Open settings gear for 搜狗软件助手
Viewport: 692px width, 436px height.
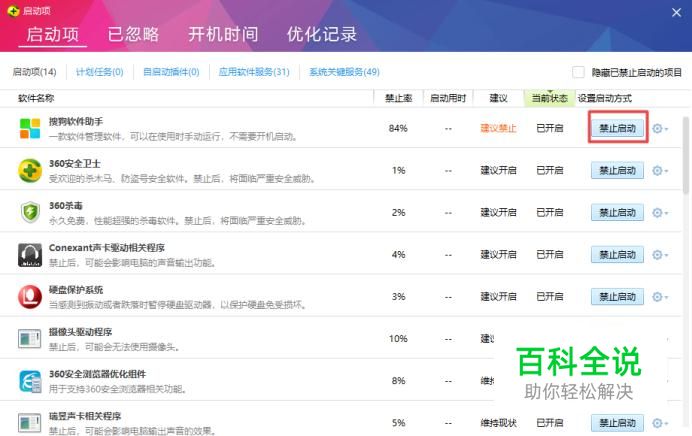point(660,128)
